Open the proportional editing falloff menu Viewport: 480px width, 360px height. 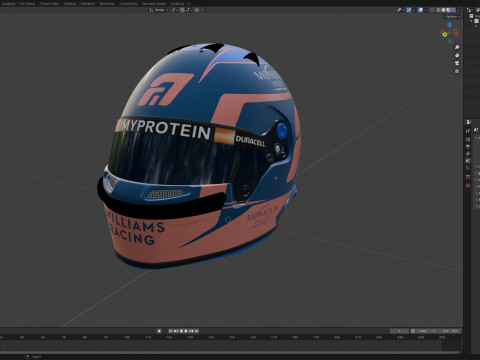coord(202,10)
